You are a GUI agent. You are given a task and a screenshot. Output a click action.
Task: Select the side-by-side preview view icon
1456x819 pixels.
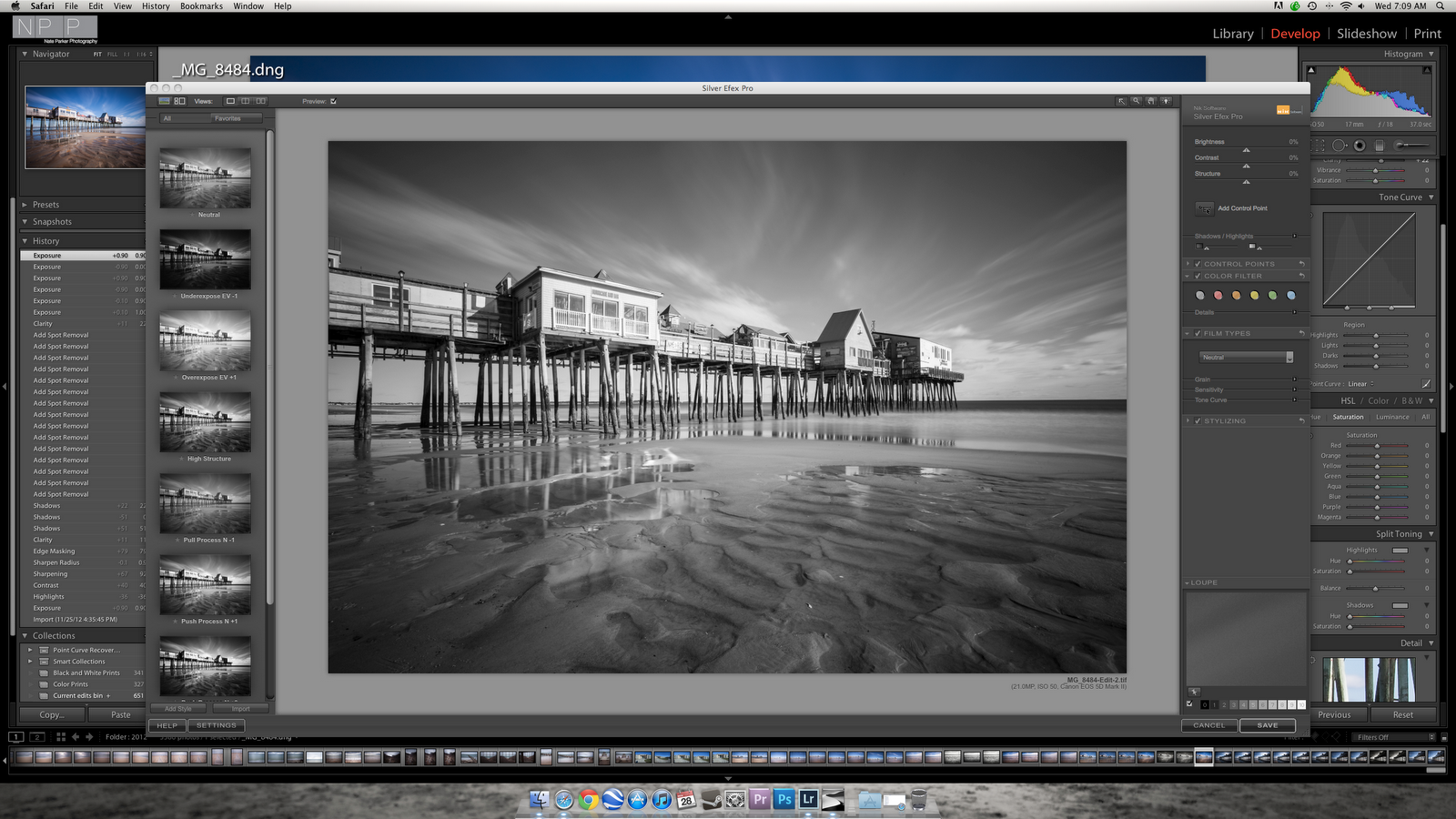pos(261,101)
